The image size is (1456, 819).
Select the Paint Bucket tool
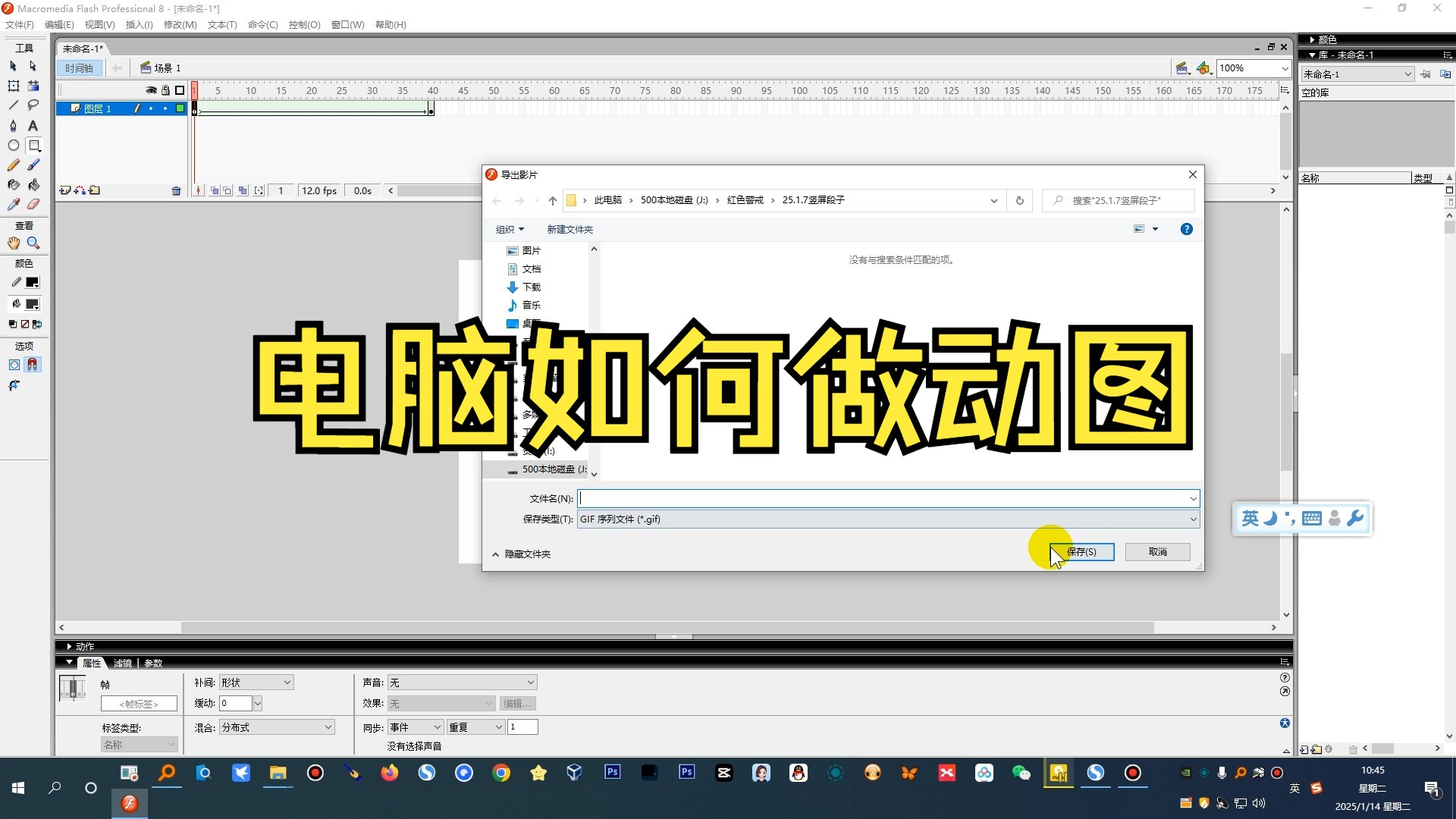(33, 184)
